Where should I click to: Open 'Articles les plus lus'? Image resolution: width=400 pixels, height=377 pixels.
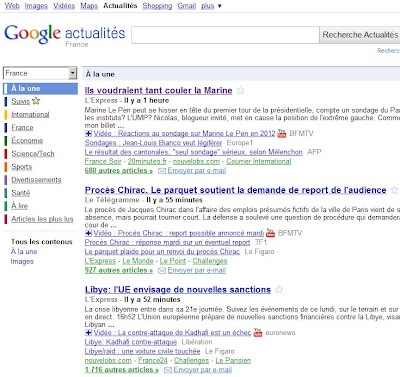click(x=42, y=219)
